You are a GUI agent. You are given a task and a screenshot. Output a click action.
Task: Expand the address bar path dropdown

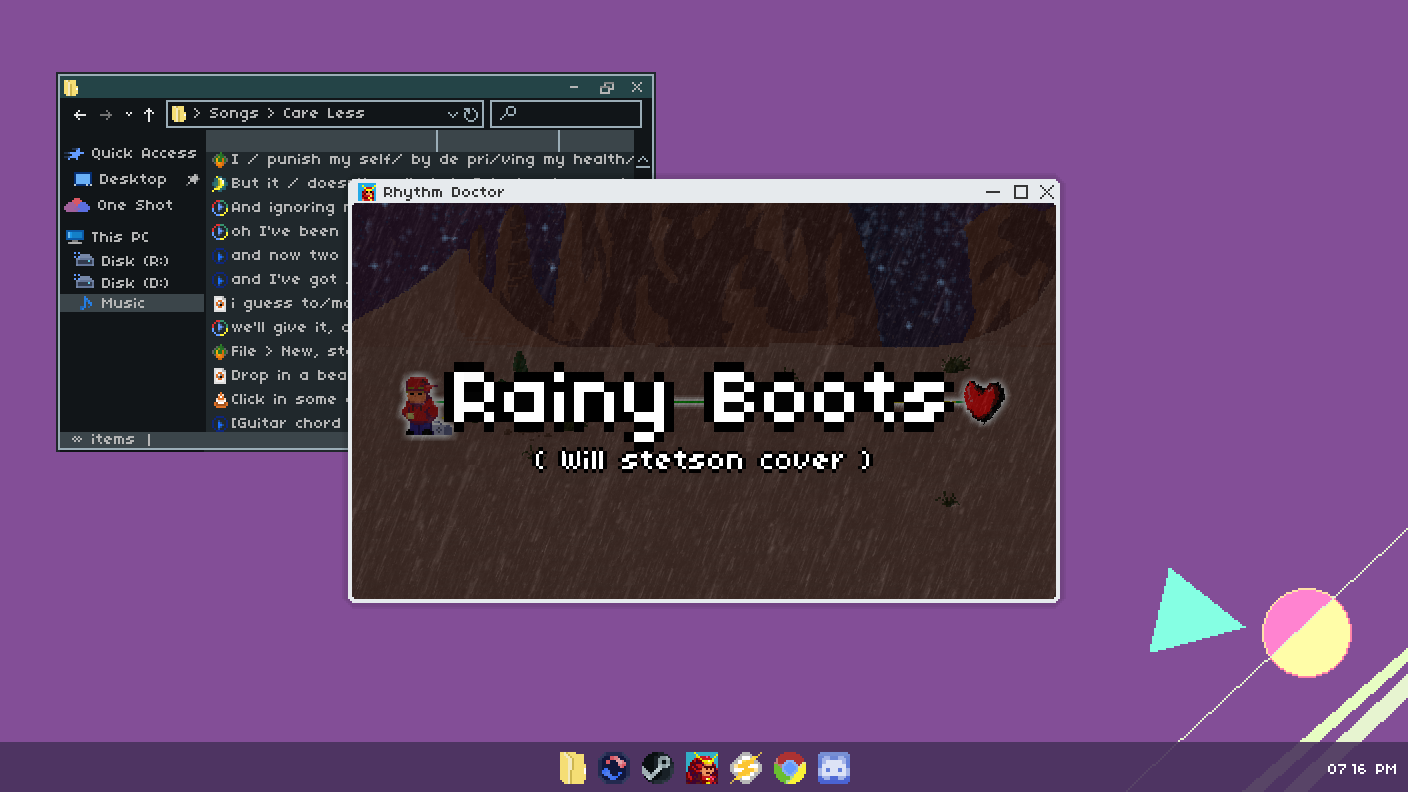click(452, 115)
